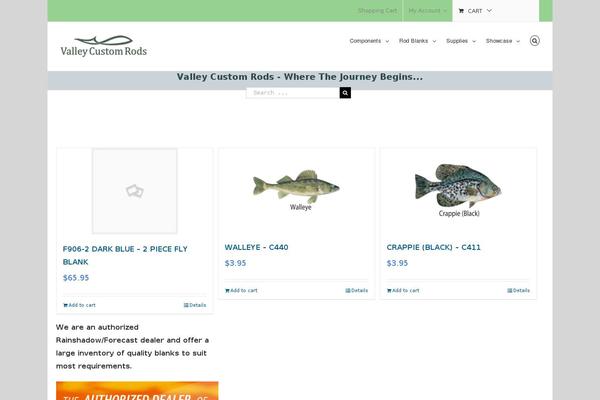This screenshot has width=600, height=400.
Task: Open the Crappie (Black) fish thumbnail
Action: 458,190
